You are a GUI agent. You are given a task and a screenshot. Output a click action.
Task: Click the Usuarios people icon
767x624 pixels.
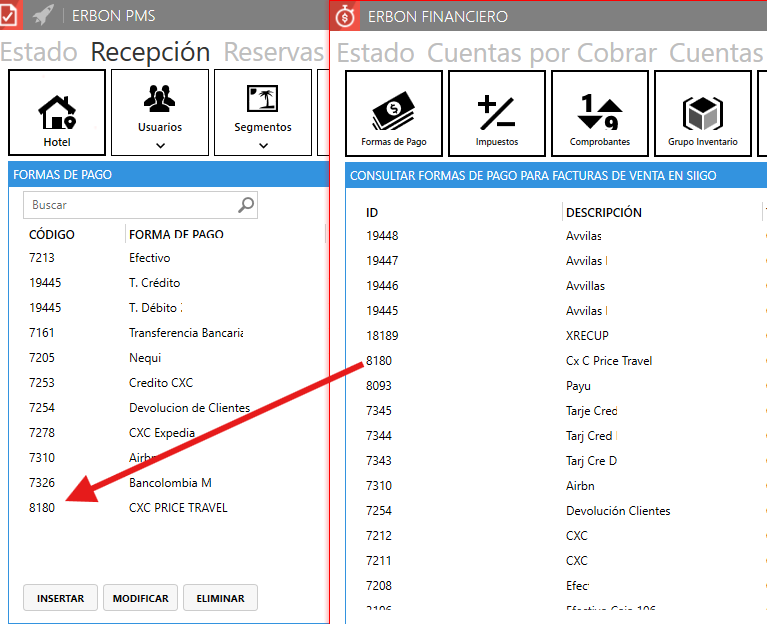click(x=160, y=99)
